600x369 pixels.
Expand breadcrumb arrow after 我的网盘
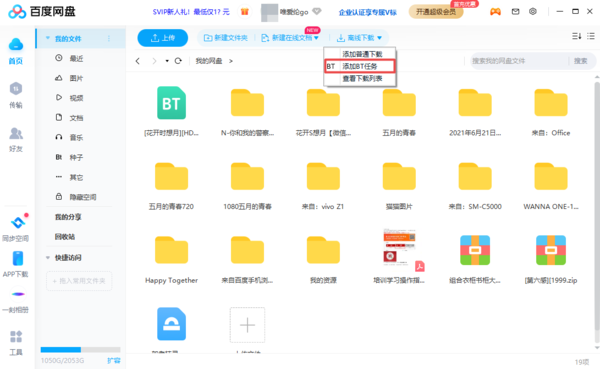click(x=231, y=61)
